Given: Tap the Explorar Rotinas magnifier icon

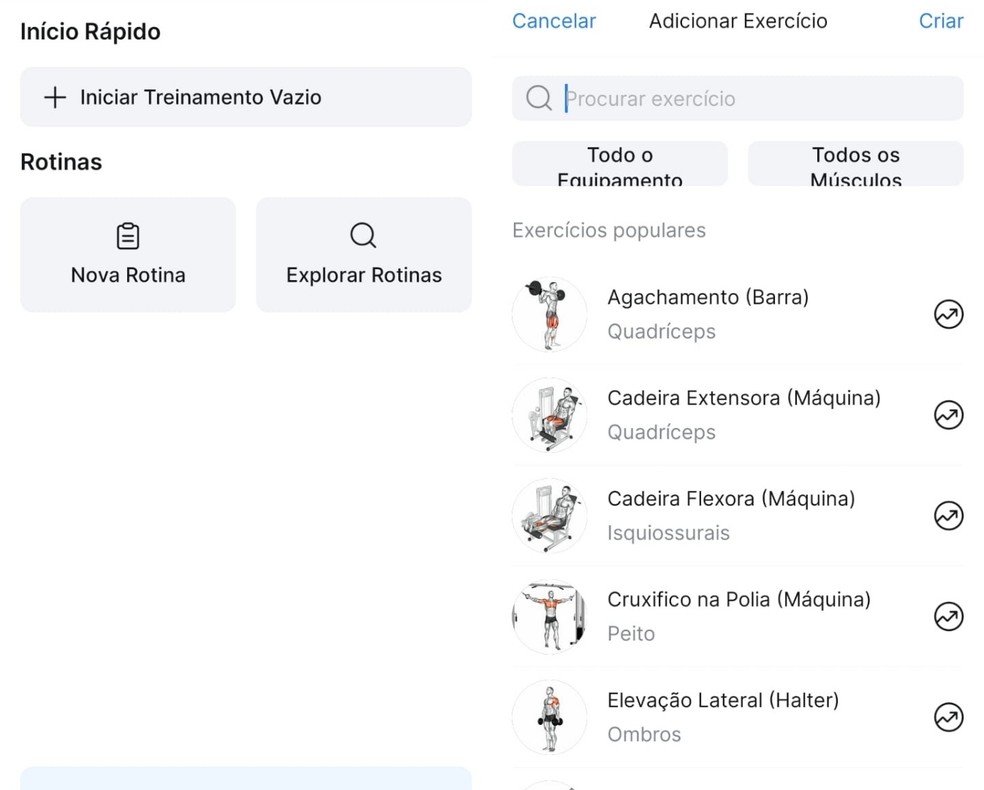Looking at the screenshot, I should pyautogui.click(x=363, y=236).
